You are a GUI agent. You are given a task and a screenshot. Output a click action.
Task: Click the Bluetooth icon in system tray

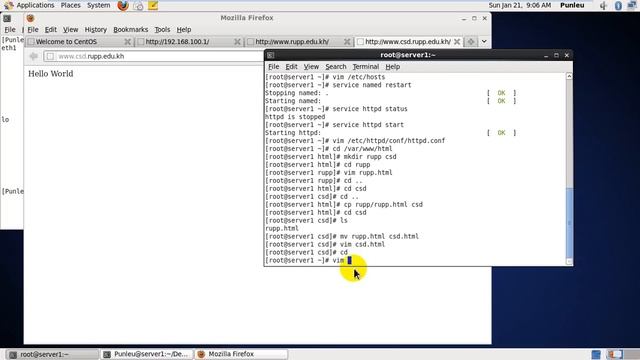pyautogui.click(x=618, y=6)
